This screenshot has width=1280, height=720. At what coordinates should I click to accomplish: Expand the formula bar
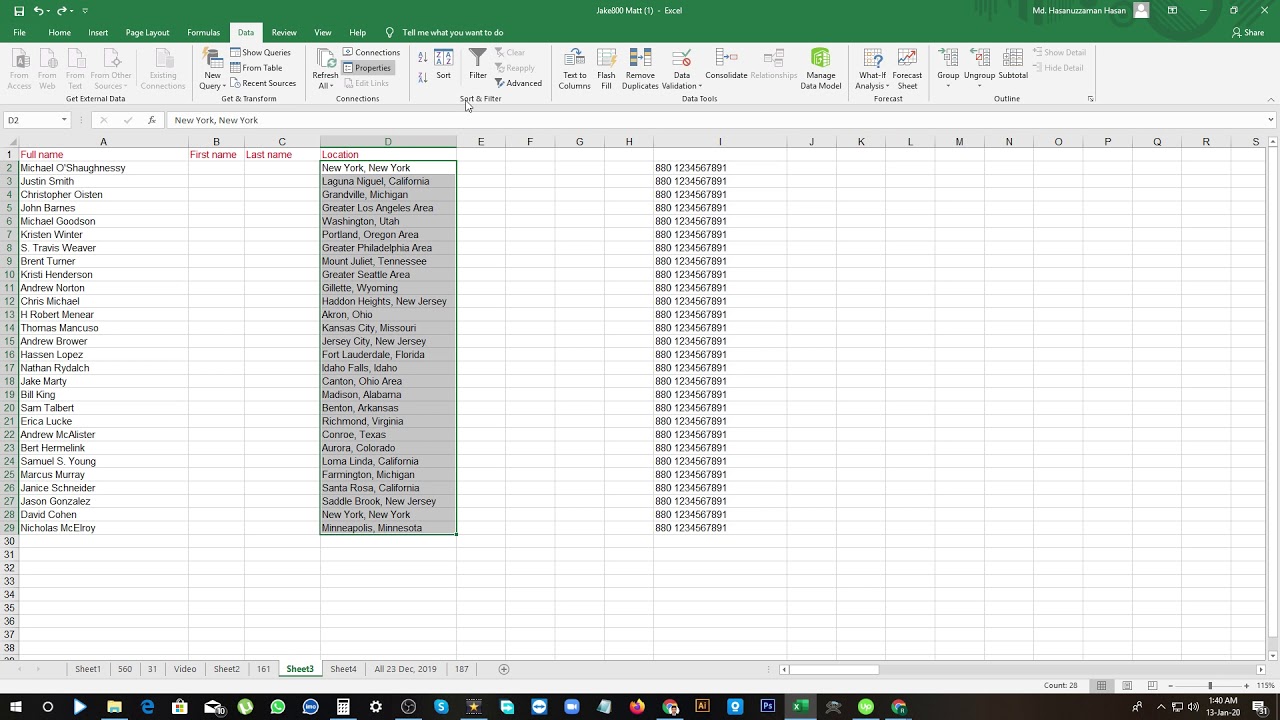point(1270,120)
